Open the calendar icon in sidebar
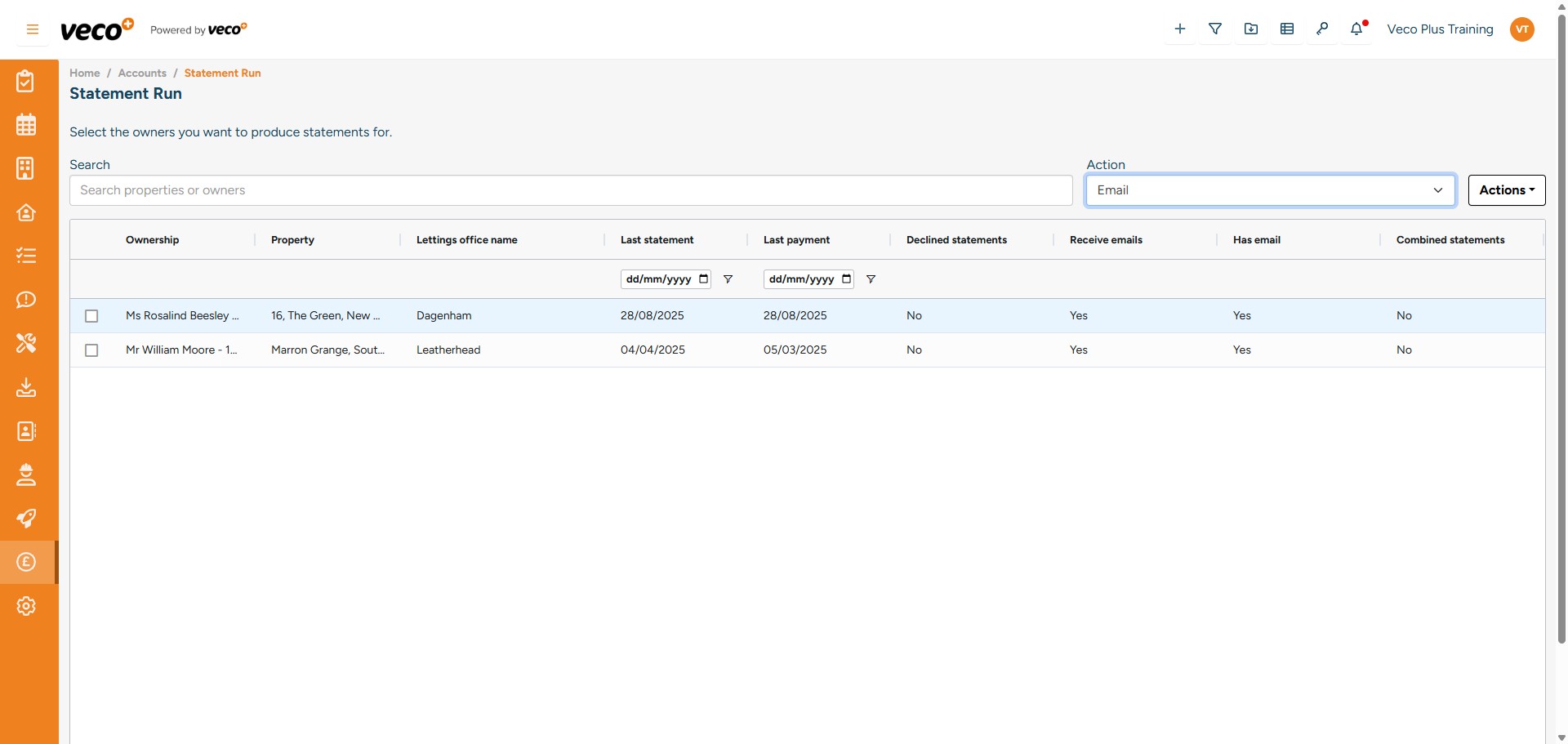This screenshot has height=744, width=1568. click(x=26, y=125)
